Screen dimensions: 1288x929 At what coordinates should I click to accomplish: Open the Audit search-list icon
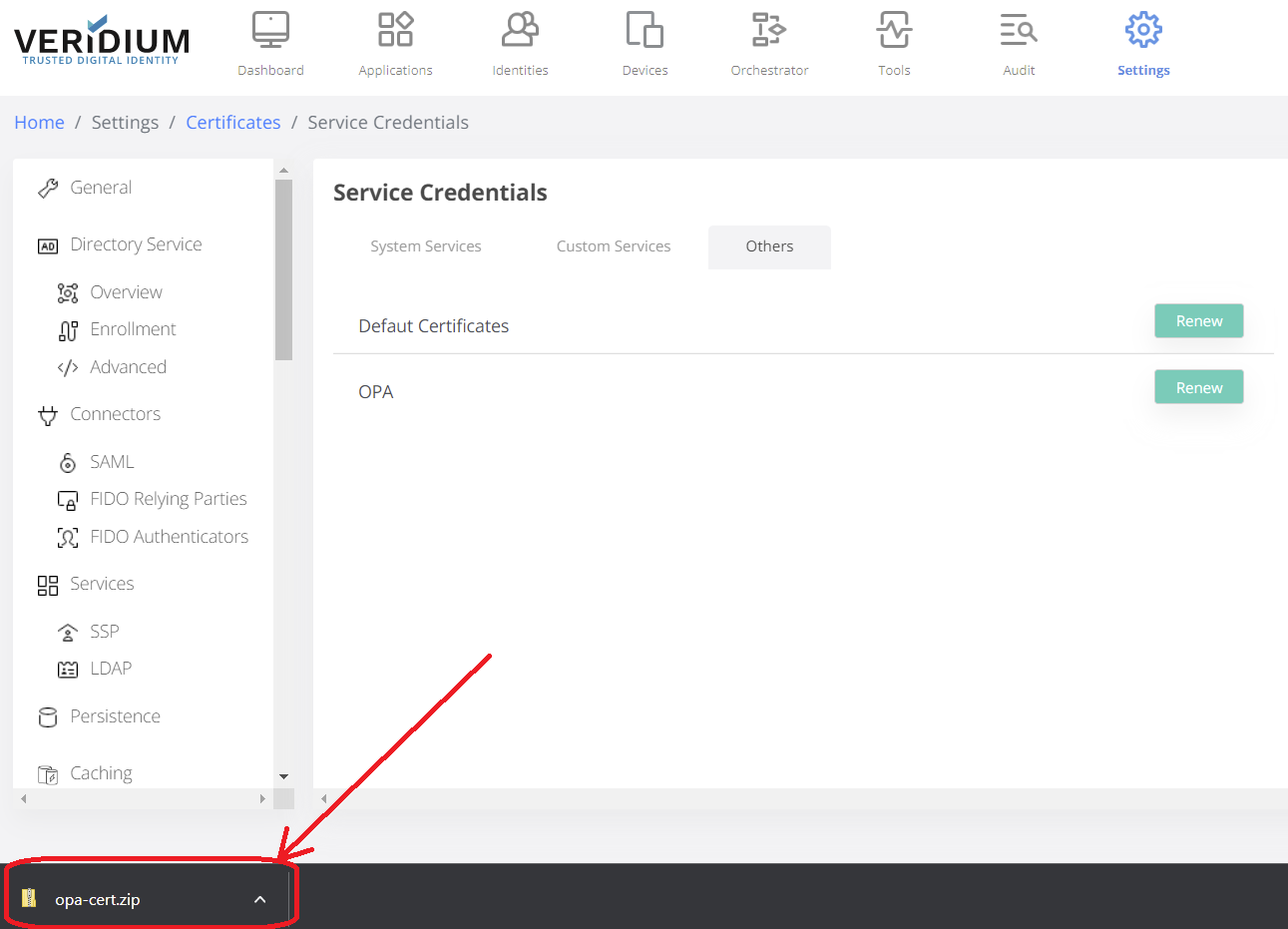(1019, 30)
